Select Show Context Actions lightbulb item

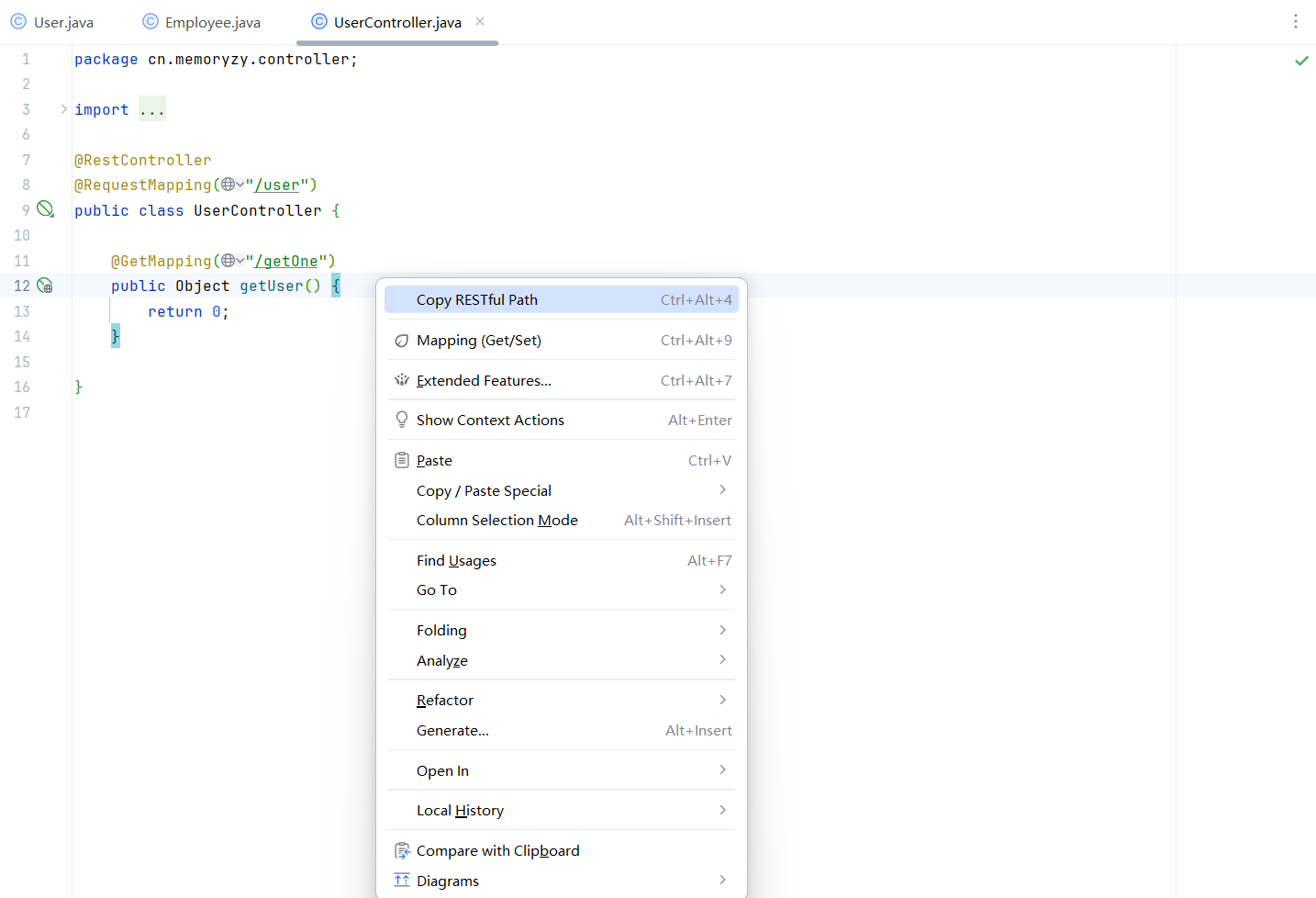(x=490, y=421)
